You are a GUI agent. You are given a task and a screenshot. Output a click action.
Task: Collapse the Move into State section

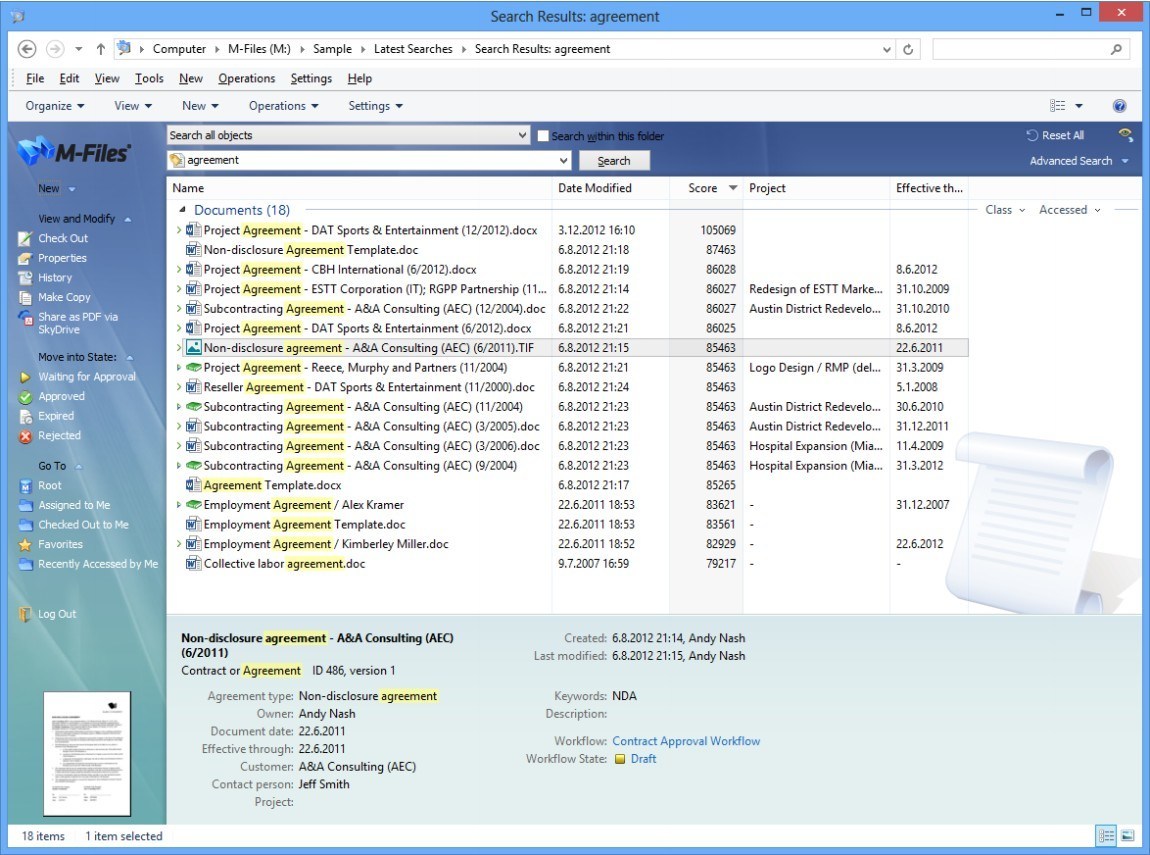pos(130,358)
